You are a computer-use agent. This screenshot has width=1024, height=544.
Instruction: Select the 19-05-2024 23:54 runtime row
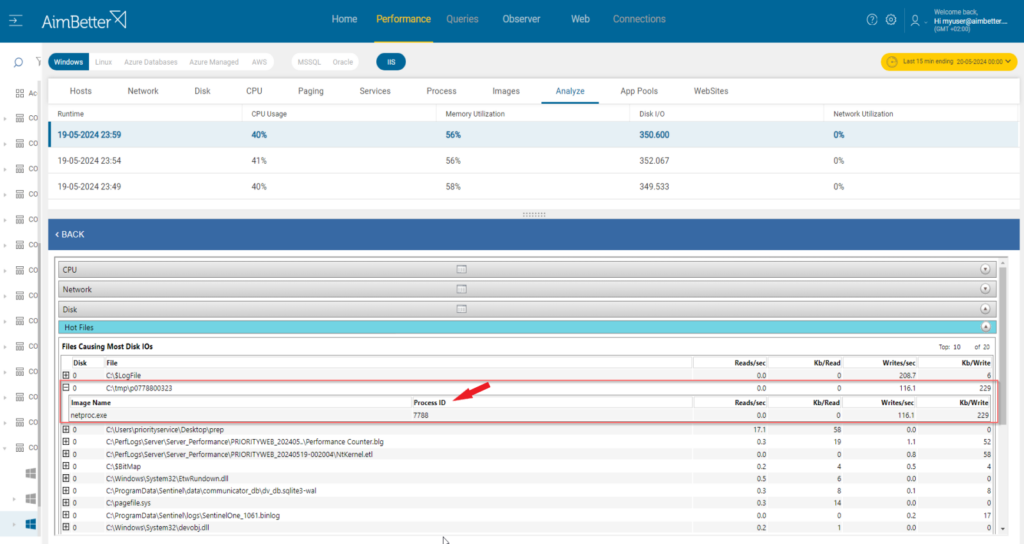(x=534, y=161)
